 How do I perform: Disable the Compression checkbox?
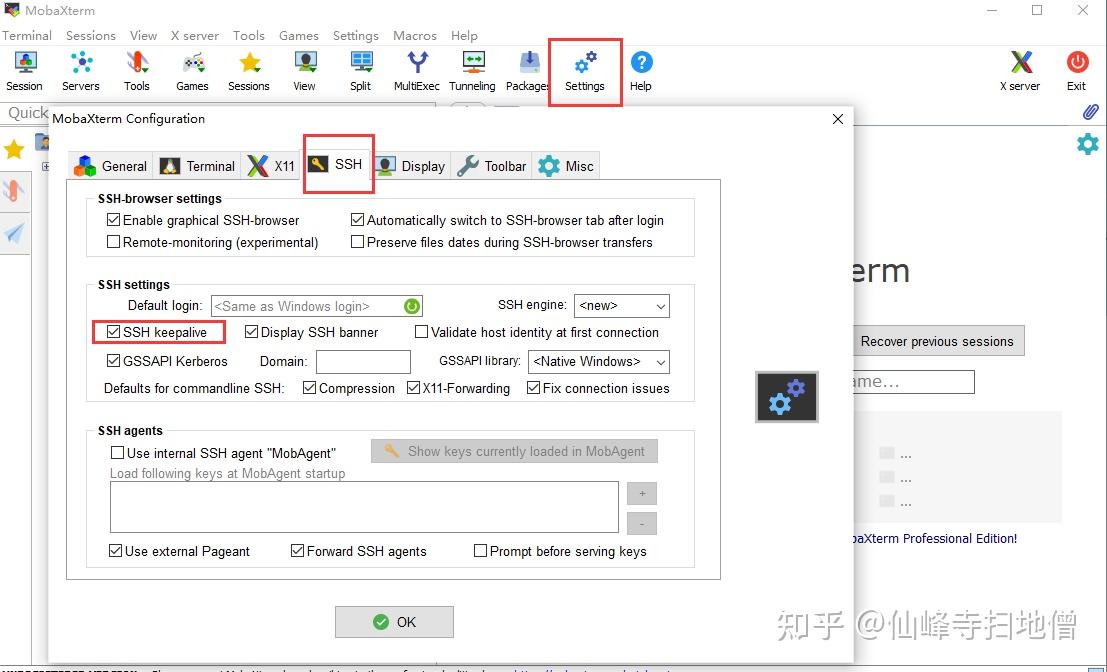point(309,388)
